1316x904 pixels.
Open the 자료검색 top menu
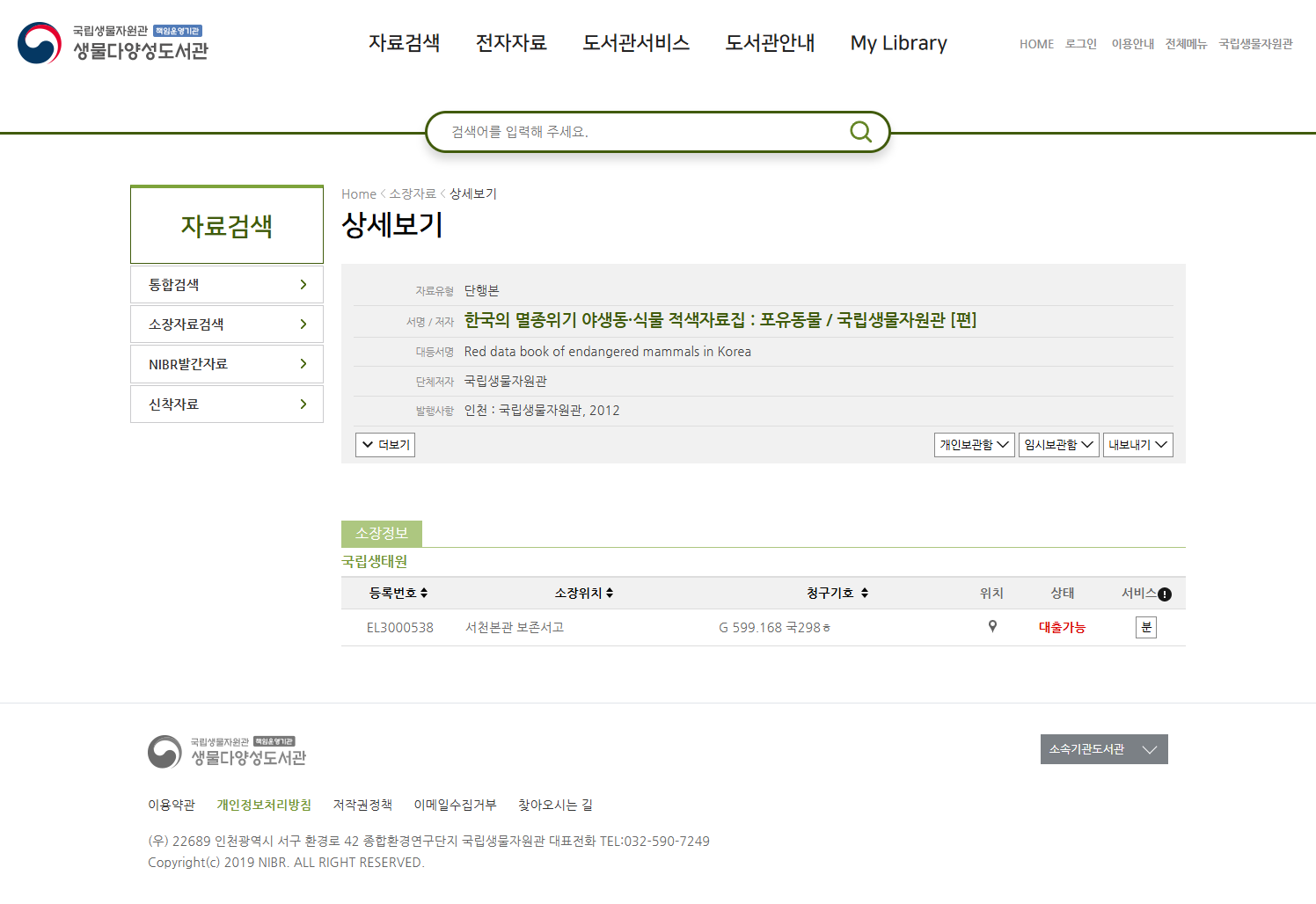[404, 43]
